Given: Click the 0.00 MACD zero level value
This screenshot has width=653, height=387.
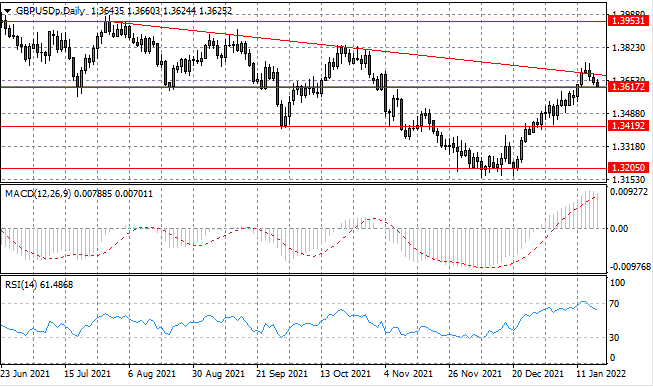Looking at the screenshot, I should (619, 229).
